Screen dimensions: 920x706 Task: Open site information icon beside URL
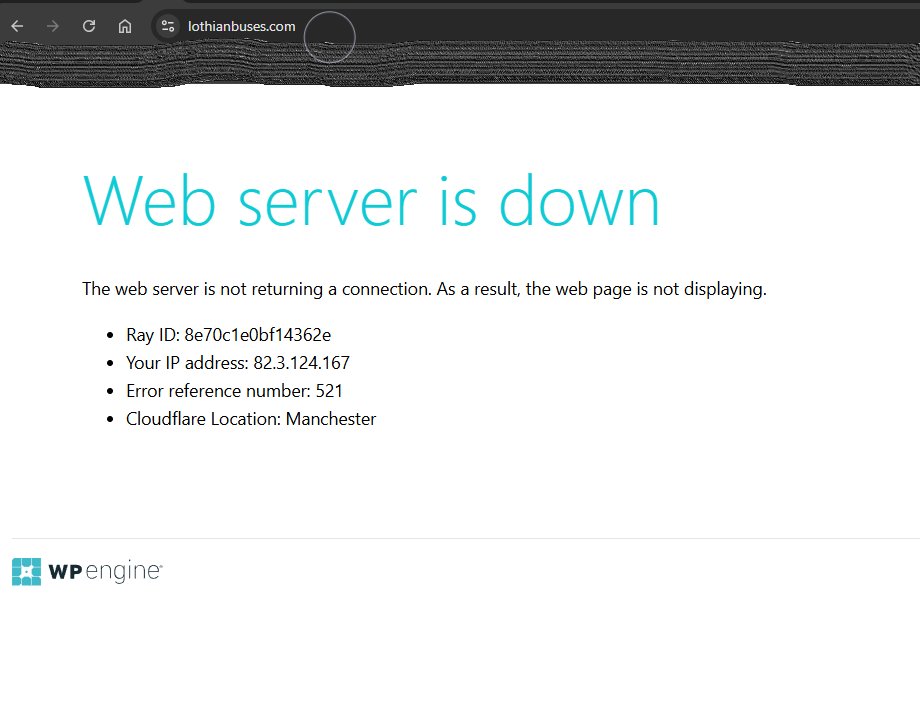click(168, 26)
